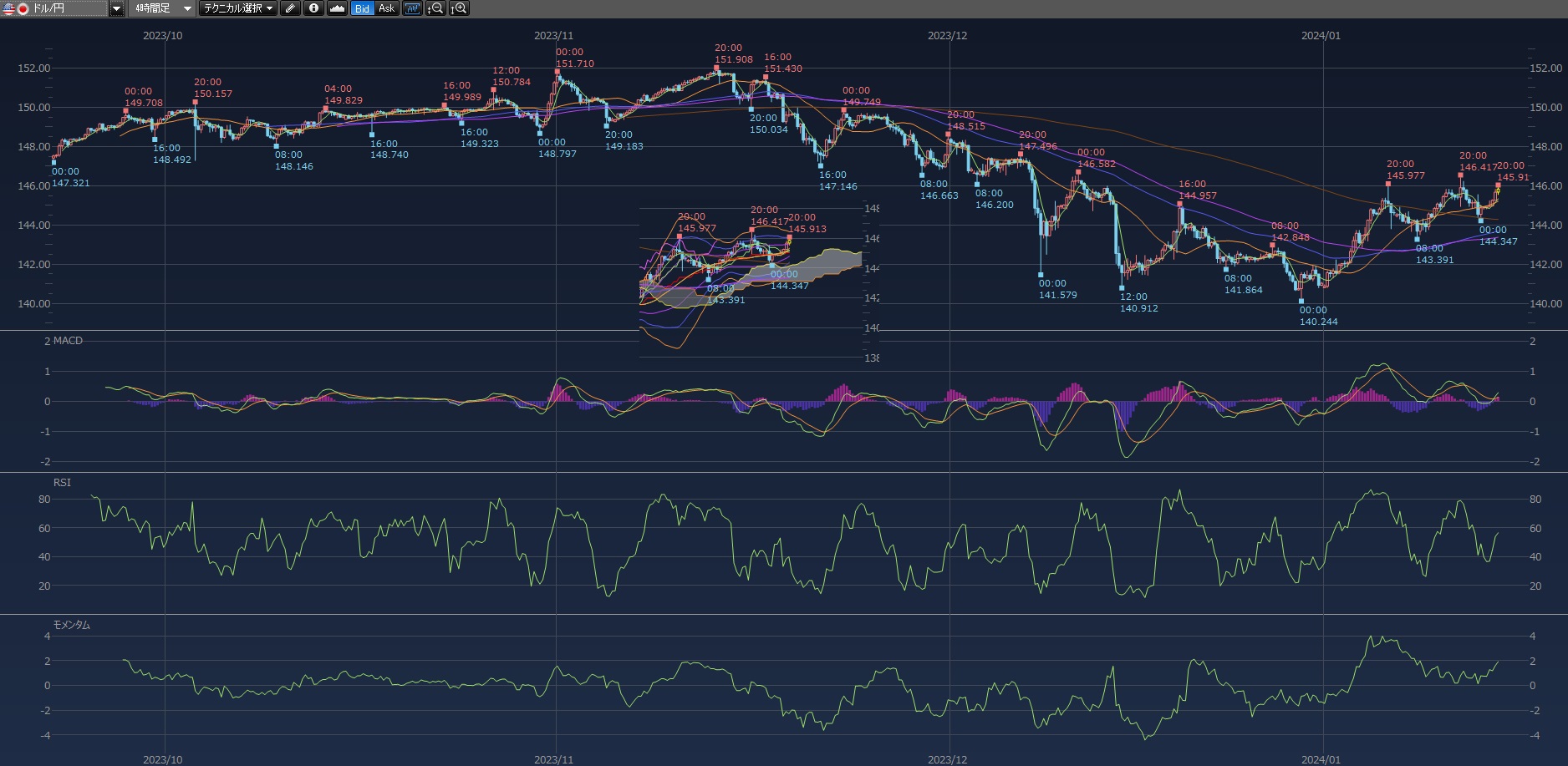The height and width of the screenshot is (766, 1568).
Task: Expand the テクニカル選択 indicator menu
Action: (x=238, y=8)
